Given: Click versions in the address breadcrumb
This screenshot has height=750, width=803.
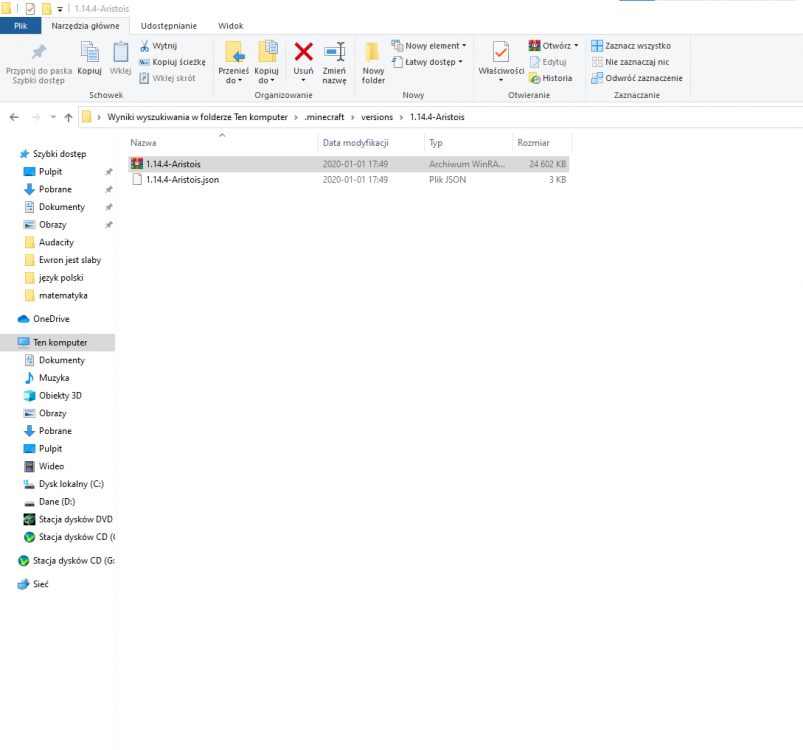Looking at the screenshot, I should coord(376,117).
